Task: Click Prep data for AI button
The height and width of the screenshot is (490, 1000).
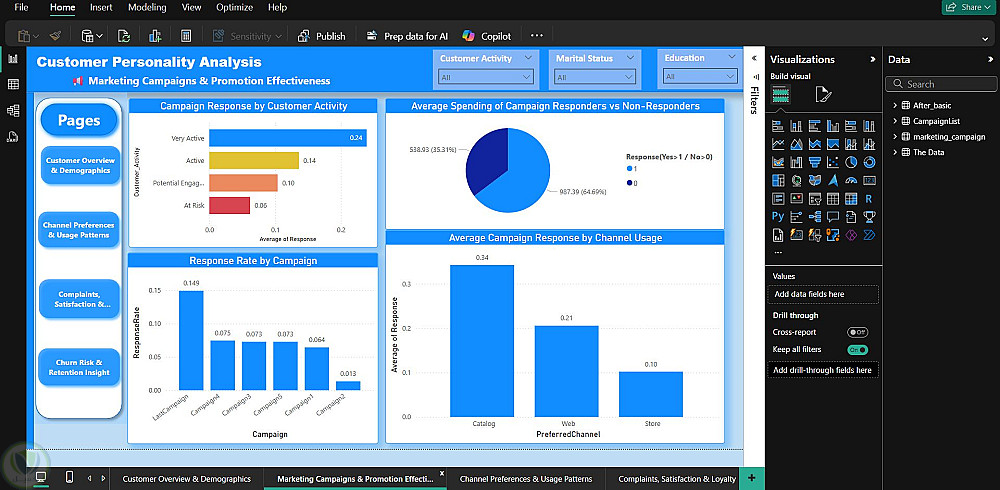Action: coord(407,36)
